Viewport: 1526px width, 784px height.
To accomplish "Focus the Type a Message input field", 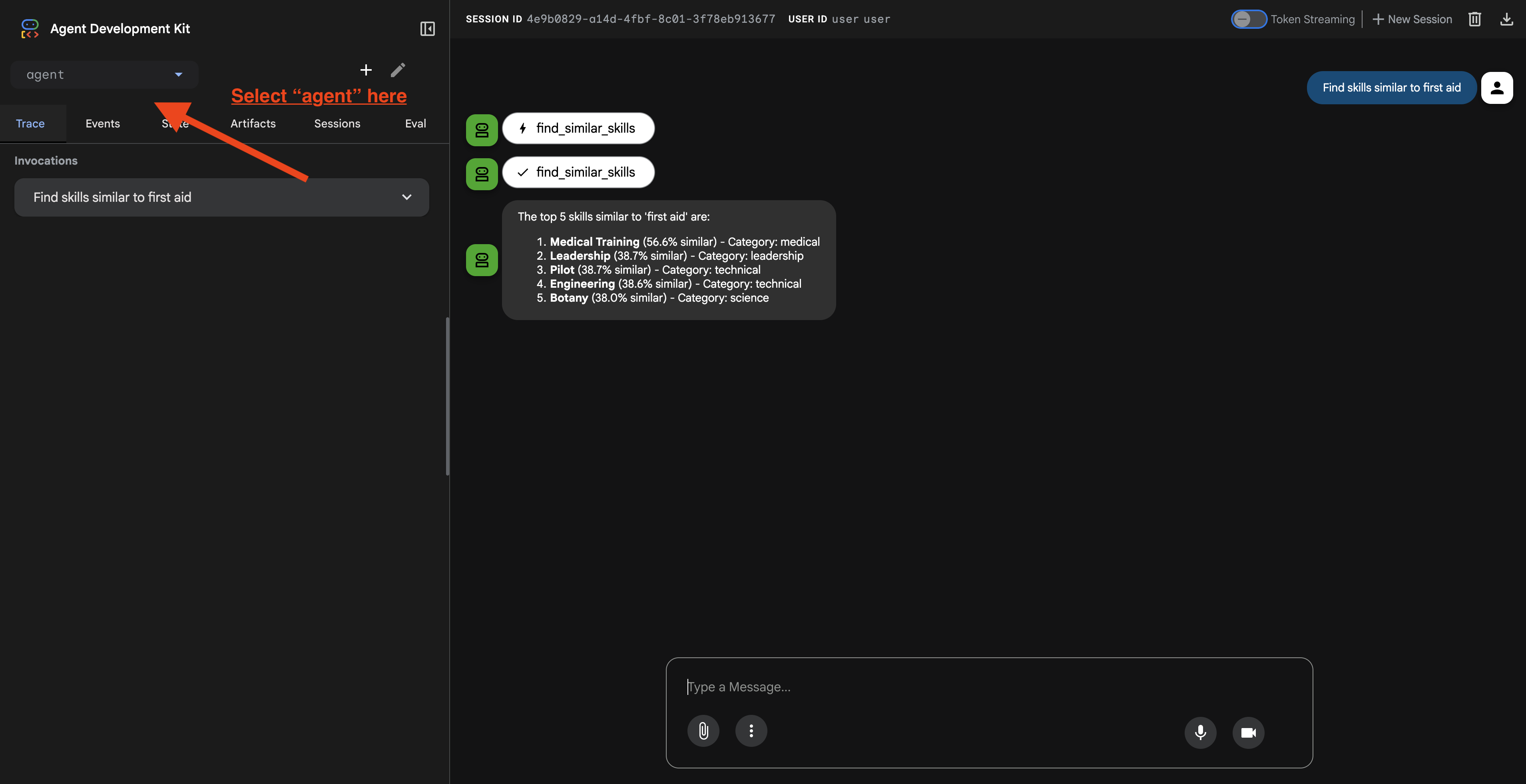I will [988, 687].
